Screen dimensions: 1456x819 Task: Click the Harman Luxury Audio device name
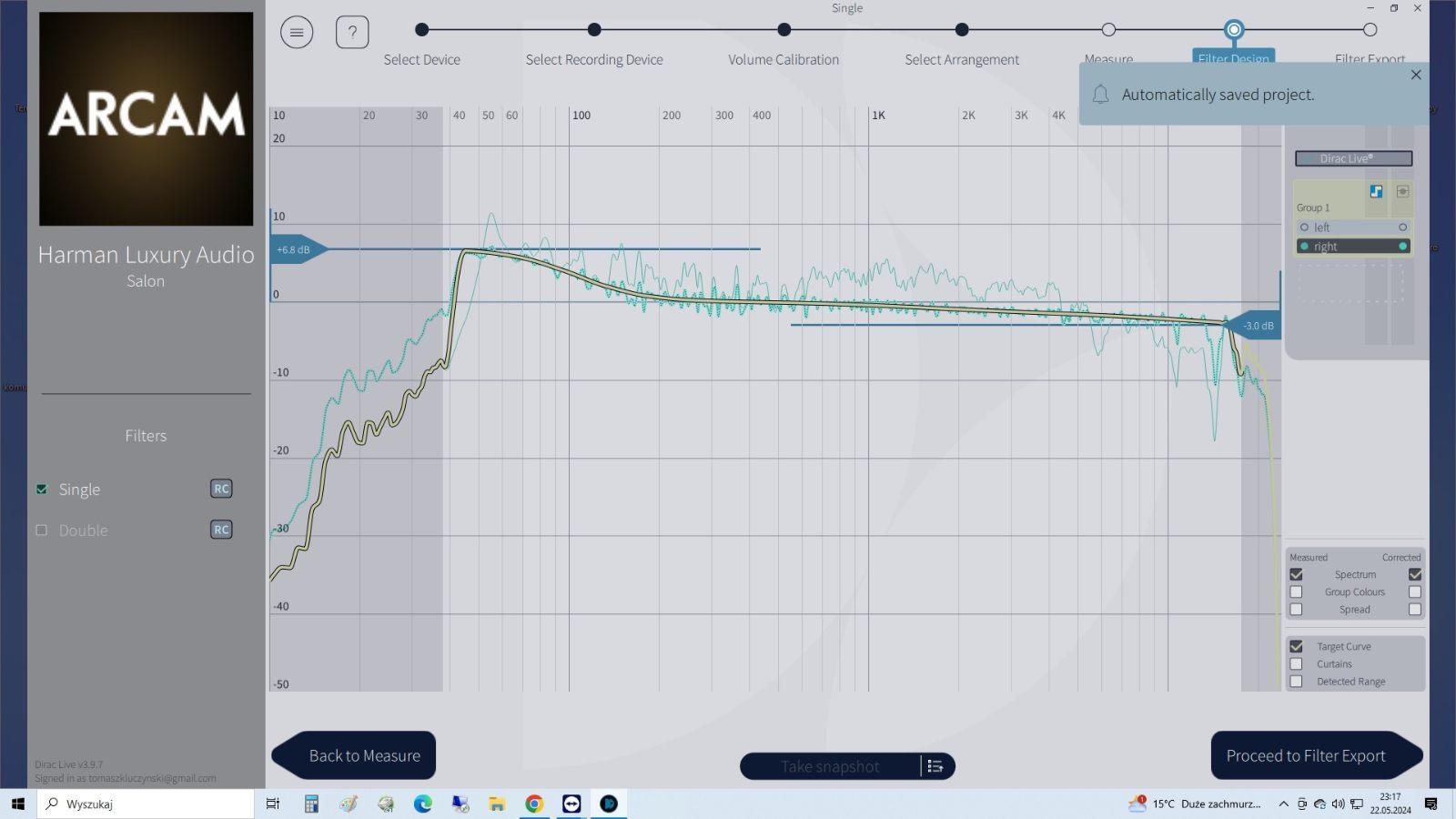coord(146,255)
